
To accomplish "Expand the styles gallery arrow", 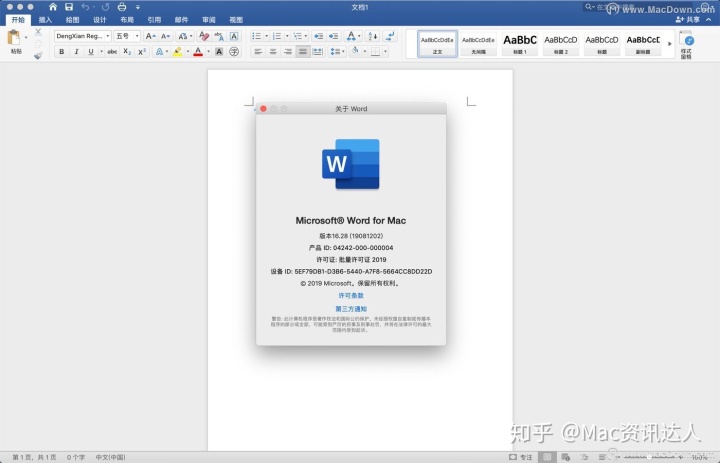I will (669, 44).
